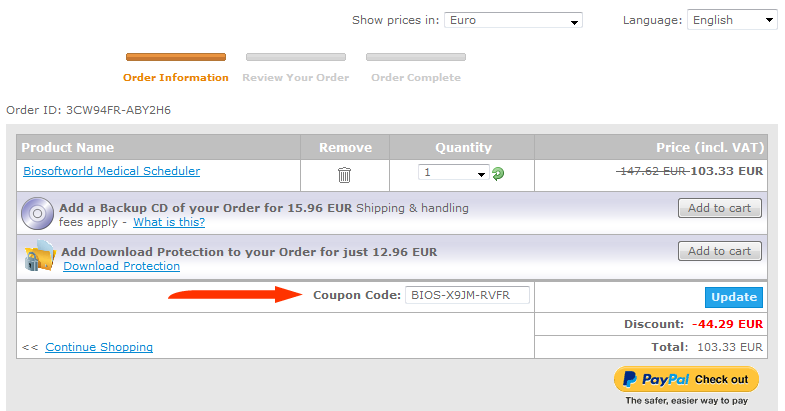The height and width of the screenshot is (411, 785).
Task: Select the Order Information step tab
Action: click(176, 78)
